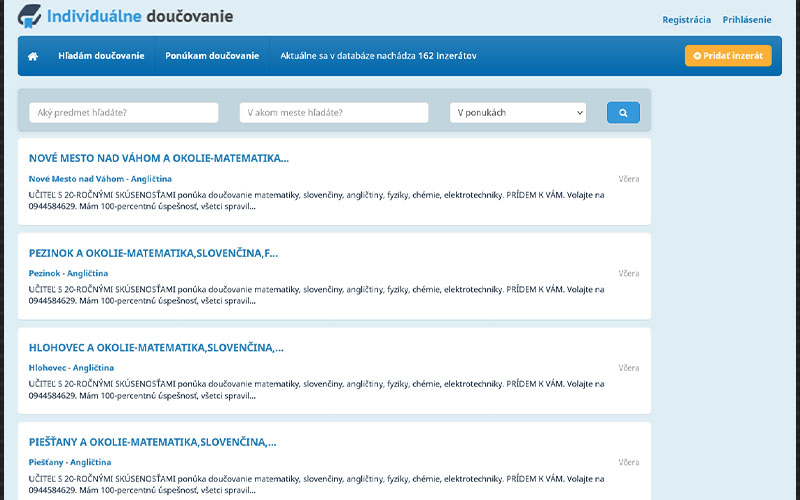Open the 'V ponukách' dropdown
Screen dimensions: 800x500
[x=517, y=113]
